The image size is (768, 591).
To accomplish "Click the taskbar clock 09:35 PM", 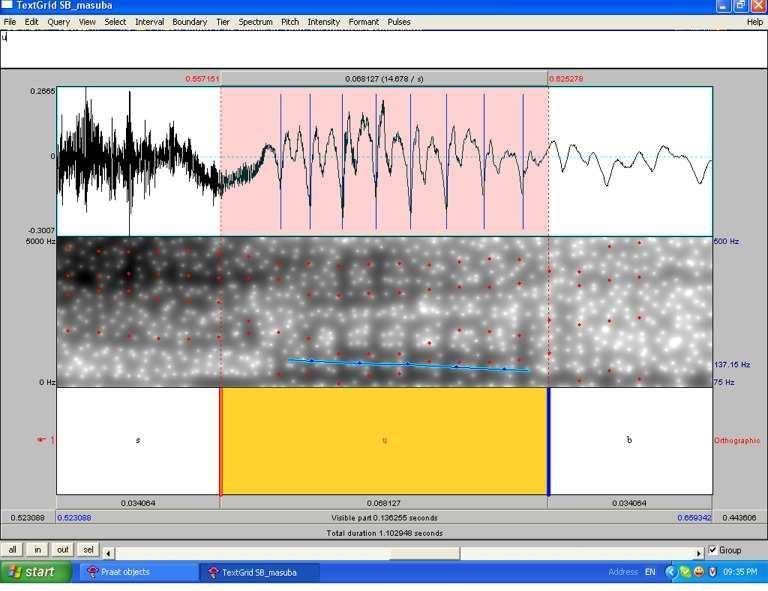I will pyautogui.click(x=740, y=572).
